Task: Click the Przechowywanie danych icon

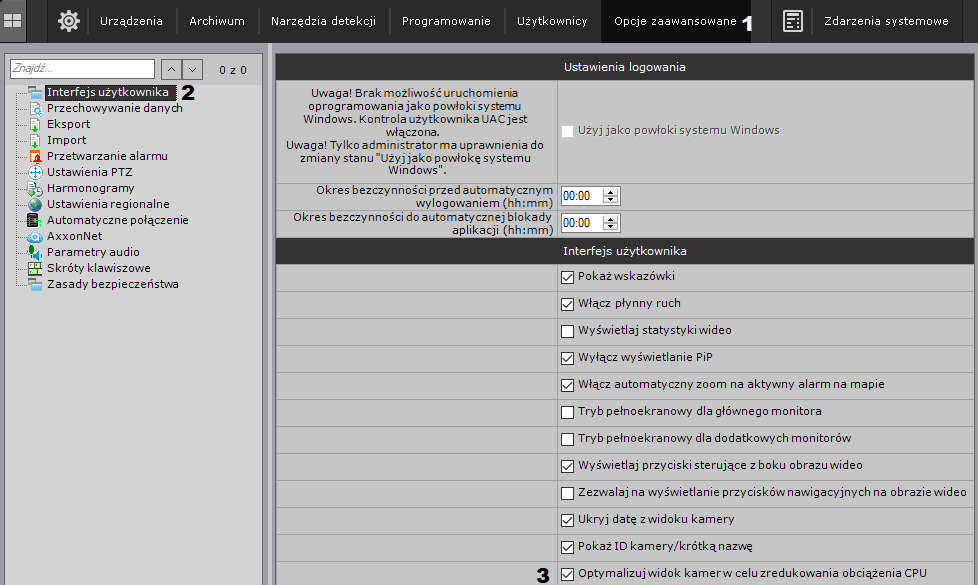Action: pos(35,109)
